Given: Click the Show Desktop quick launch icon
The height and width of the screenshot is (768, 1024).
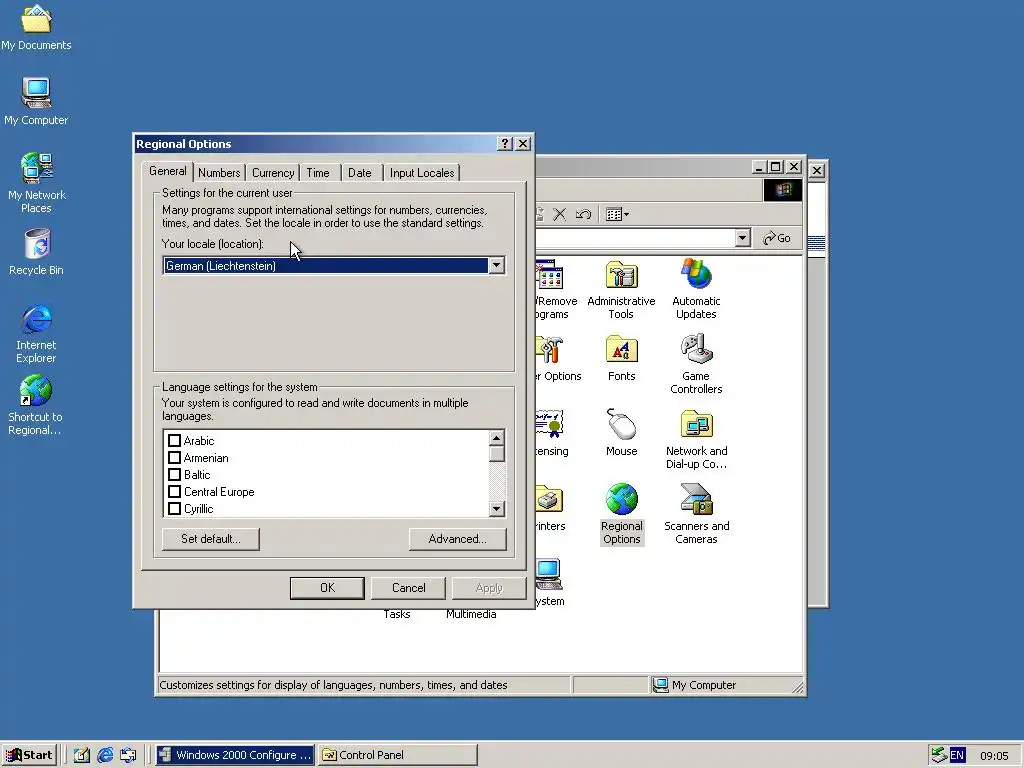Looking at the screenshot, I should (82, 755).
